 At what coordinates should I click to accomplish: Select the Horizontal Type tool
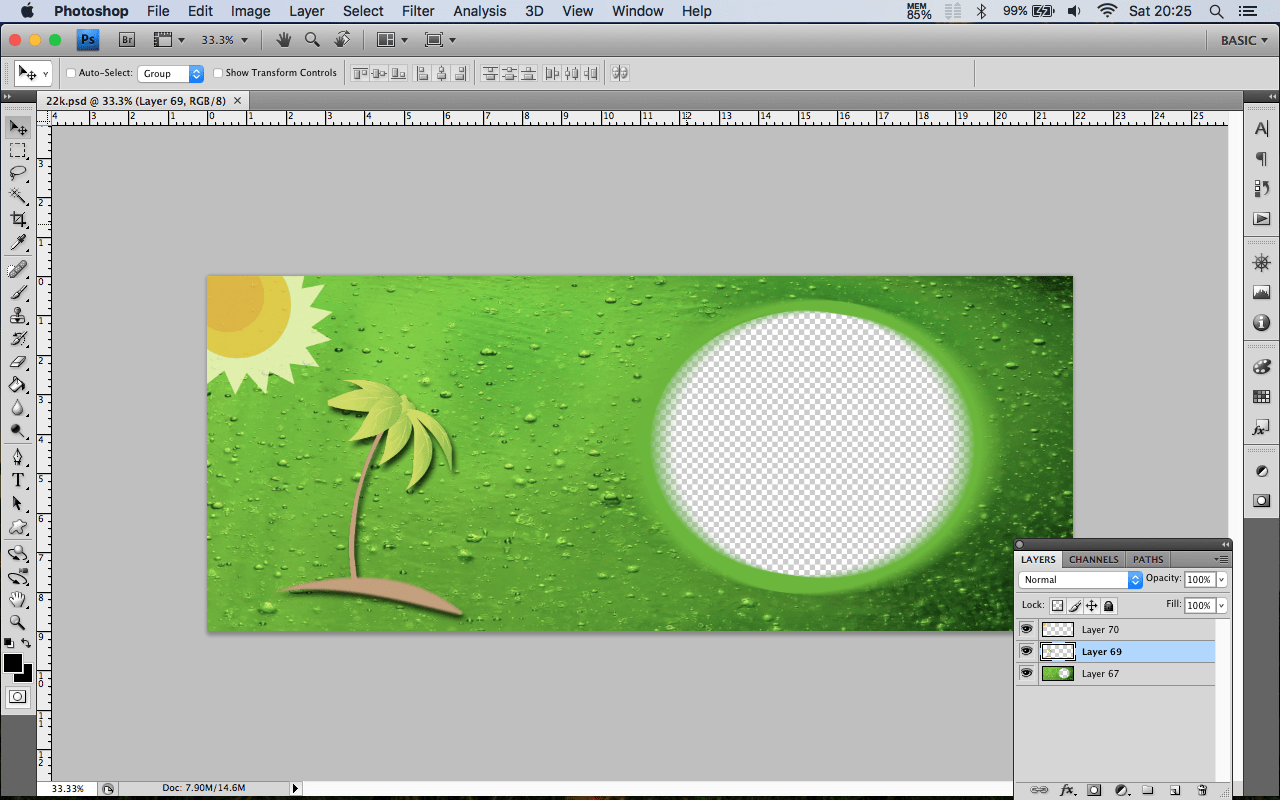point(18,480)
